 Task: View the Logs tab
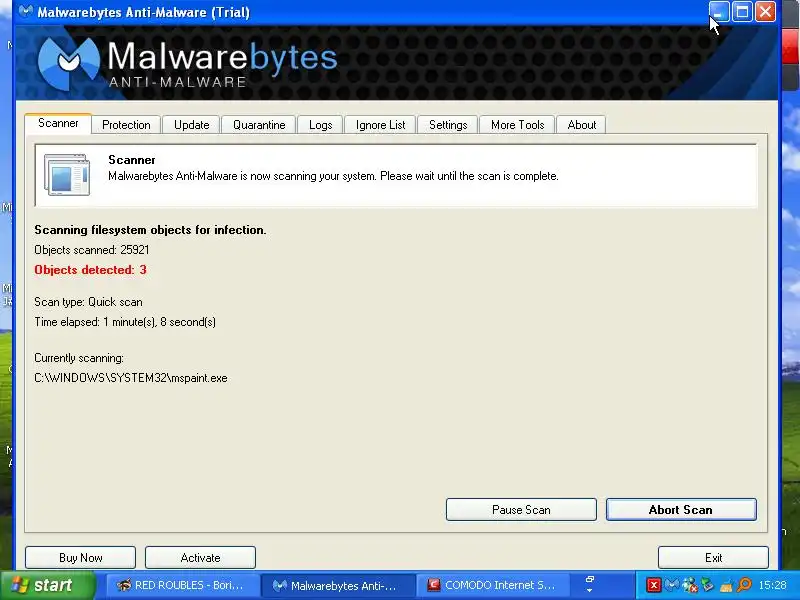pos(320,125)
